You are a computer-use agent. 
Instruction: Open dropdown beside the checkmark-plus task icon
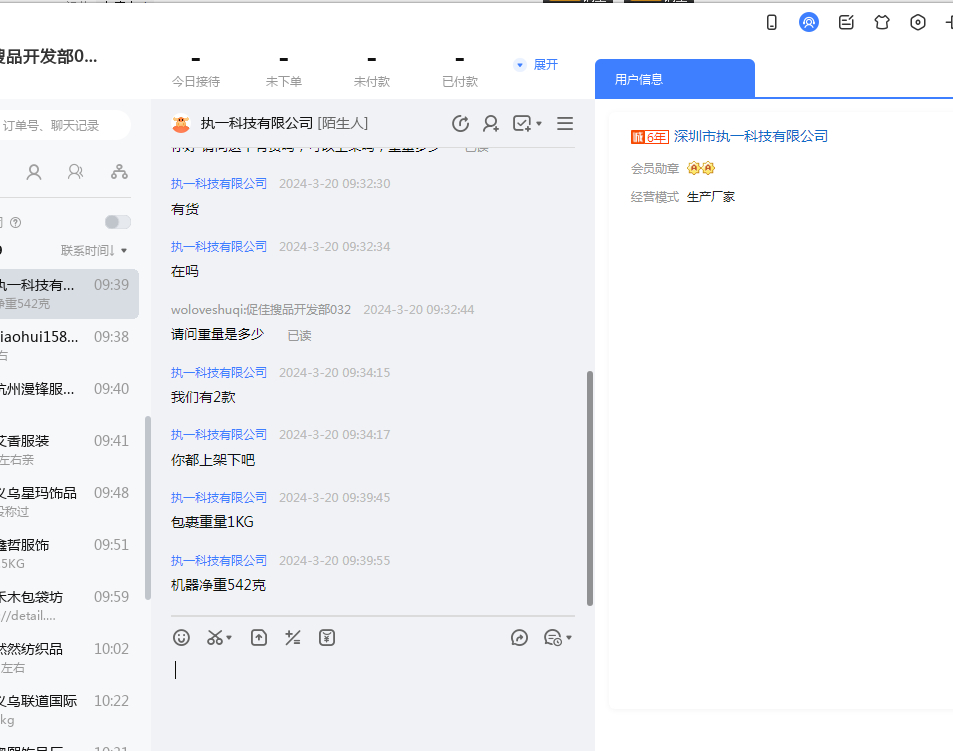[539, 124]
